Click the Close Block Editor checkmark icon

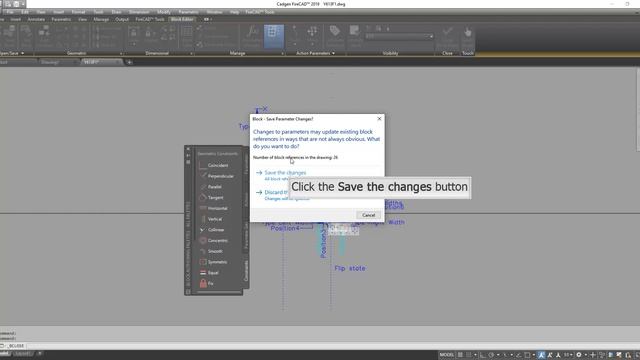tap(447, 32)
